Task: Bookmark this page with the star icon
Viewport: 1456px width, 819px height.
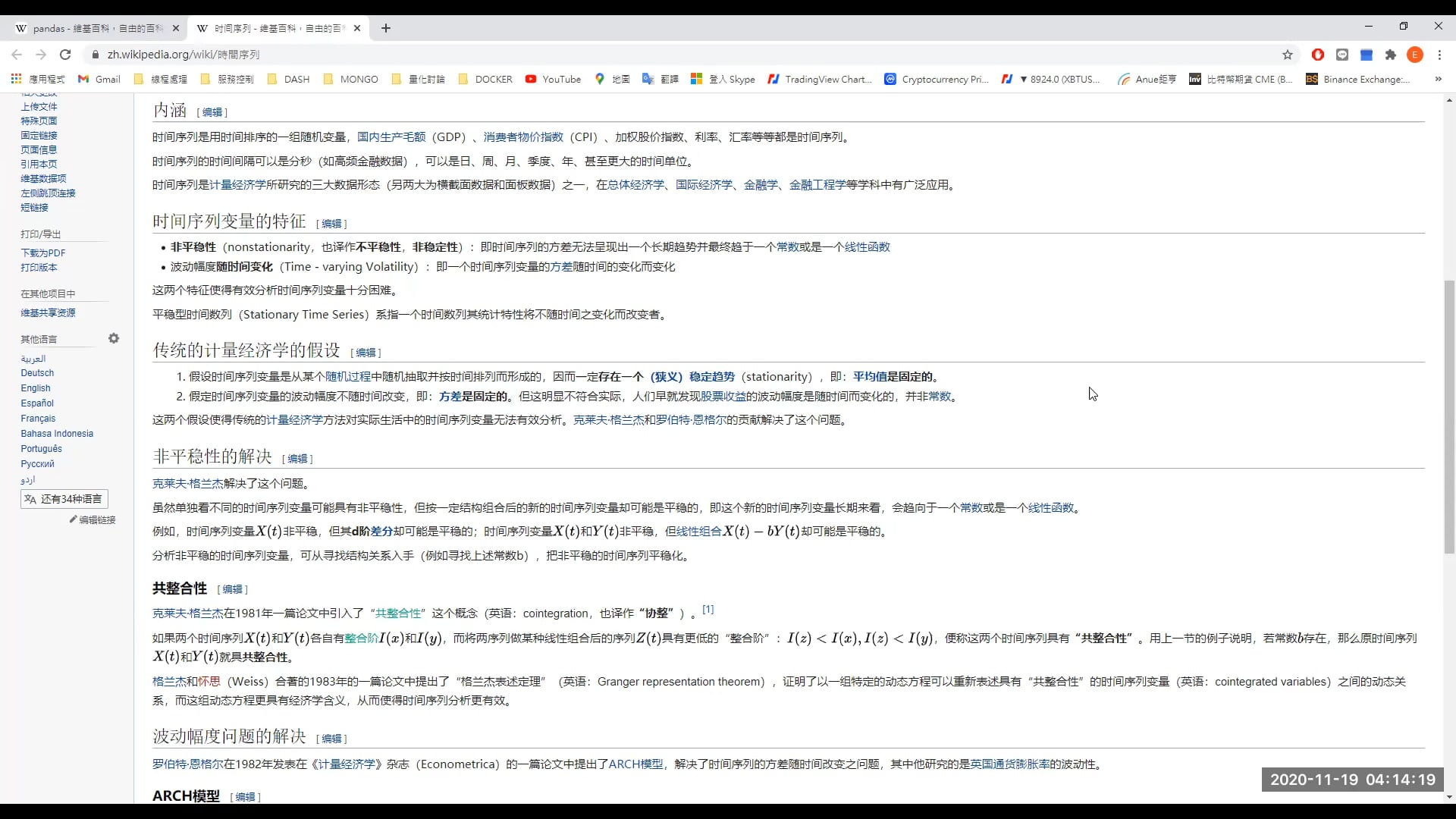Action: [1288, 55]
